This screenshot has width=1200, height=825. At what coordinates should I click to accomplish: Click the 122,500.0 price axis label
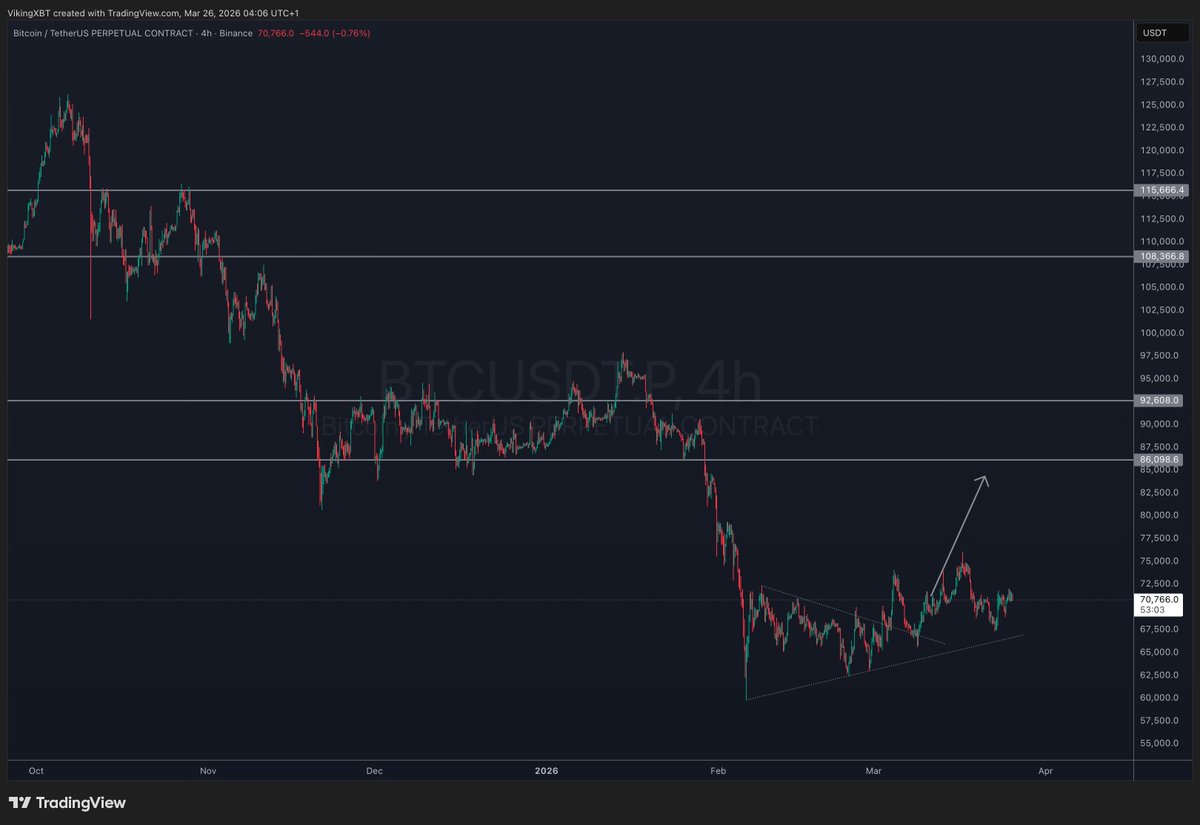click(x=1162, y=127)
